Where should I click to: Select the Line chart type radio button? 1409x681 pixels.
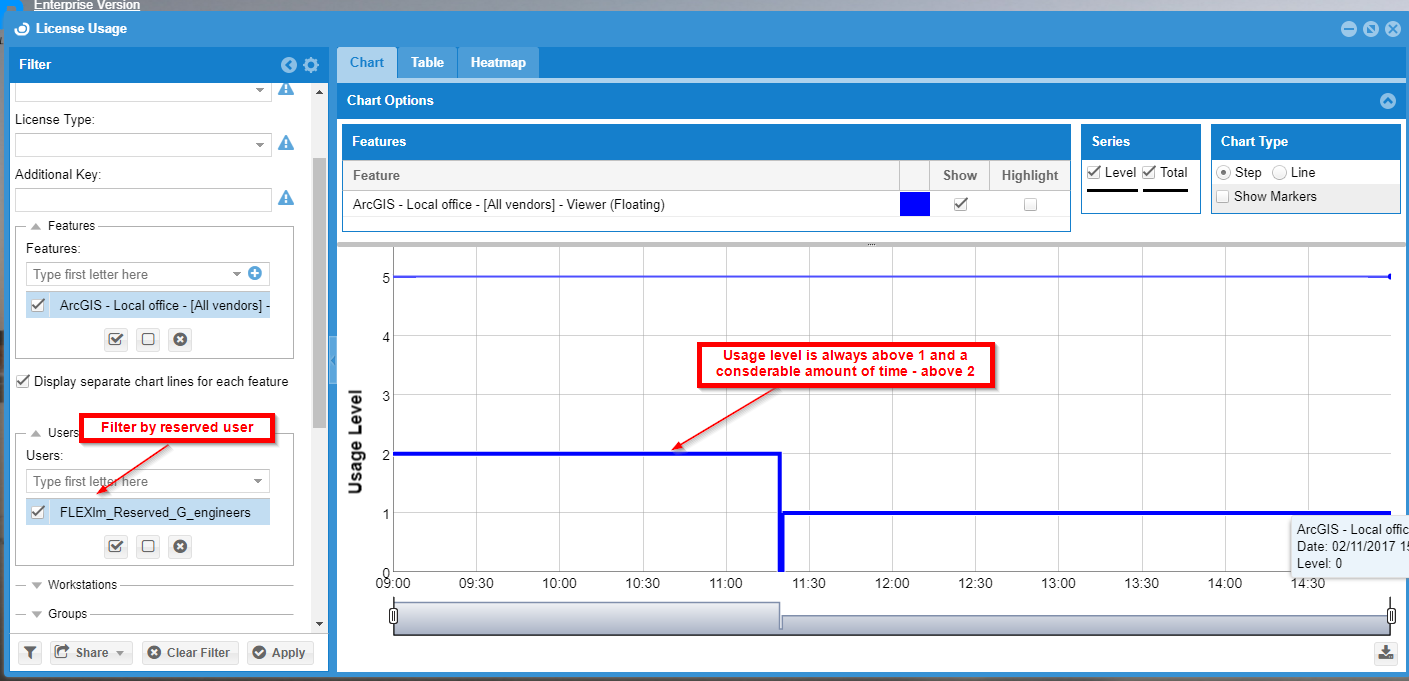(1279, 173)
